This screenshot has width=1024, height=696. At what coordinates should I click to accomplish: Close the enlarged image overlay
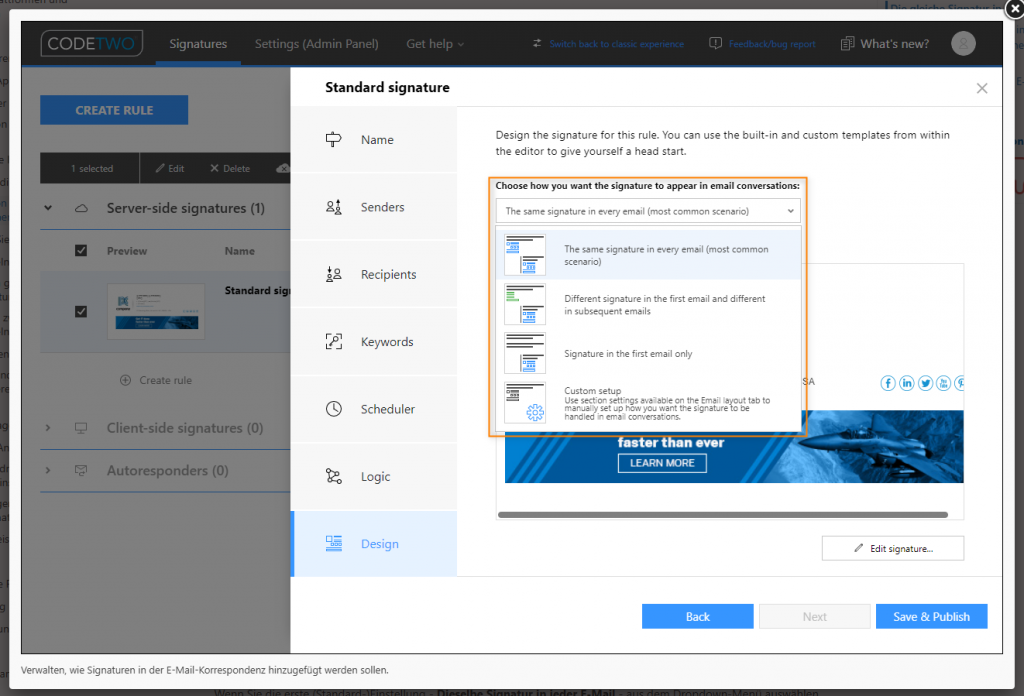(1014, 8)
